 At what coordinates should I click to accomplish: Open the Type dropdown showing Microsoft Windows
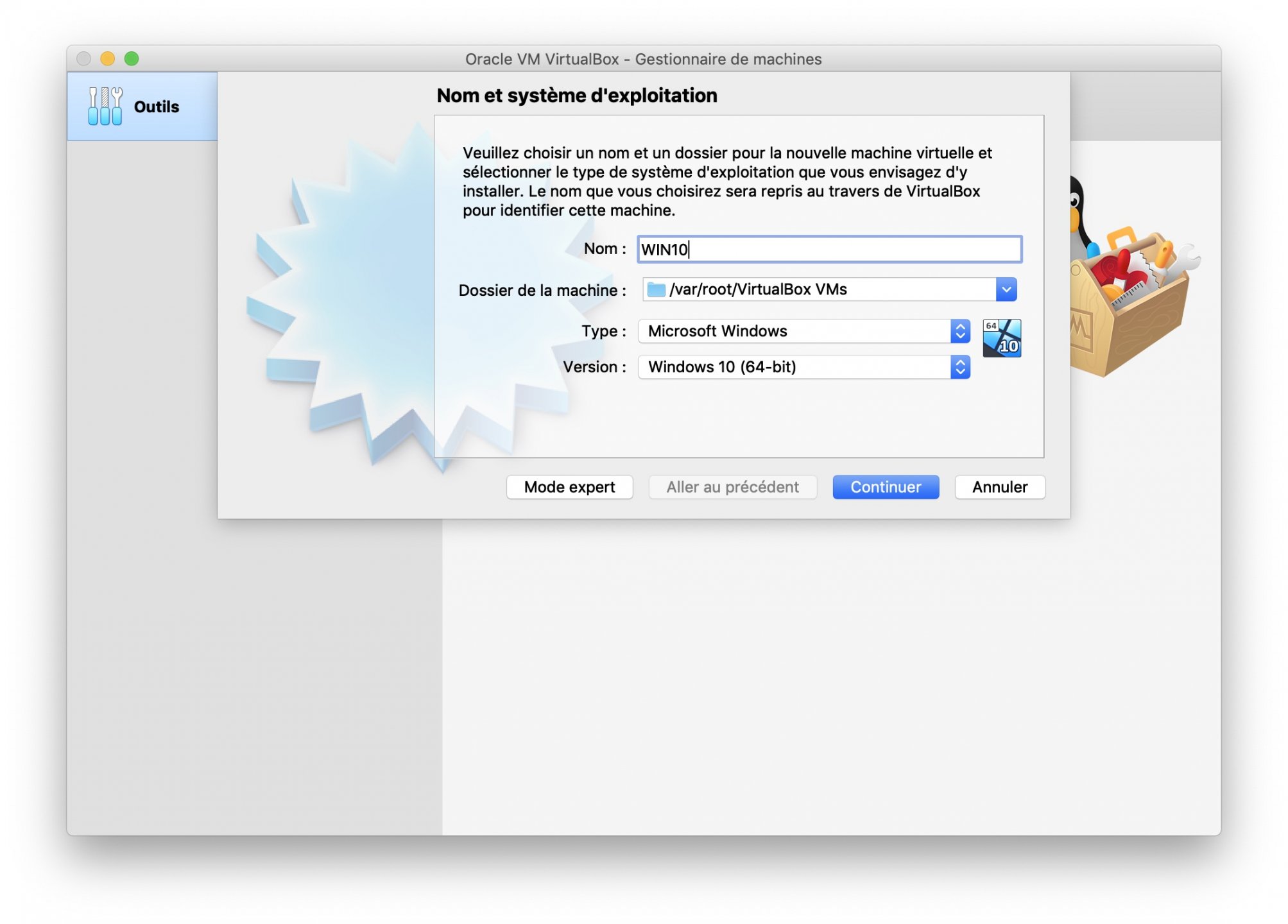point(803,331)
